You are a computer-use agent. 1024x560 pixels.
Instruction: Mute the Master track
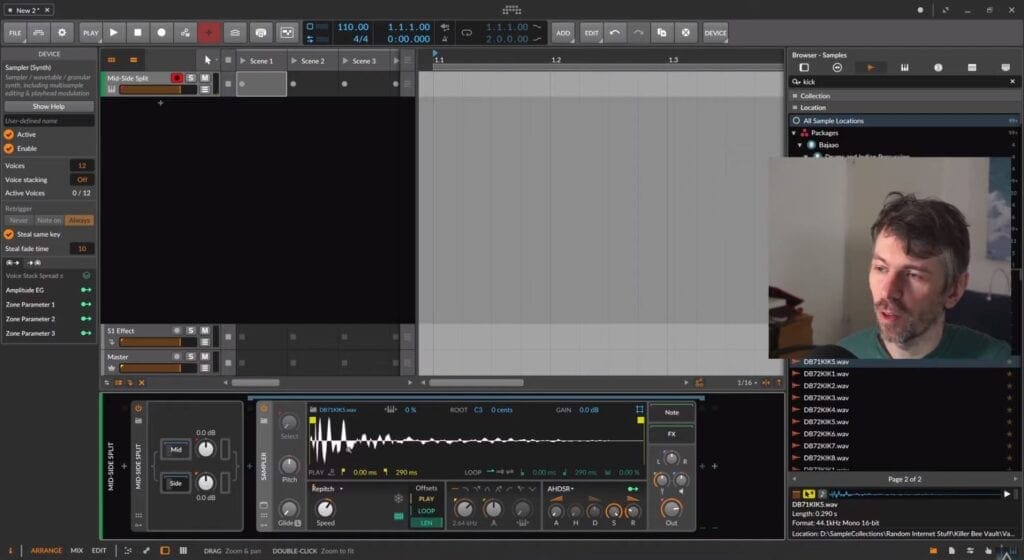pos(205,356)
